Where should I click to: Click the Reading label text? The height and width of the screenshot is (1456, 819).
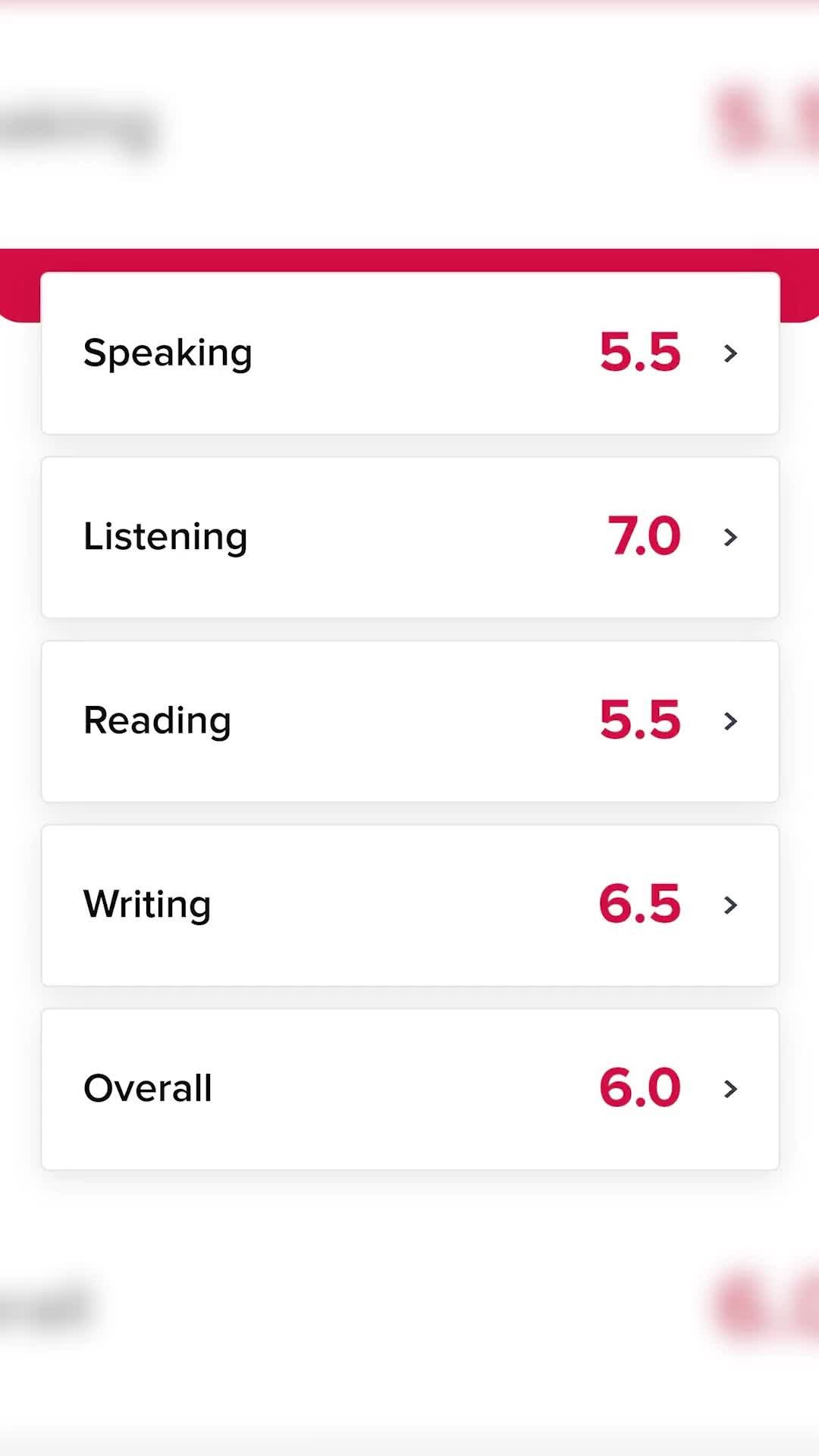157,720
